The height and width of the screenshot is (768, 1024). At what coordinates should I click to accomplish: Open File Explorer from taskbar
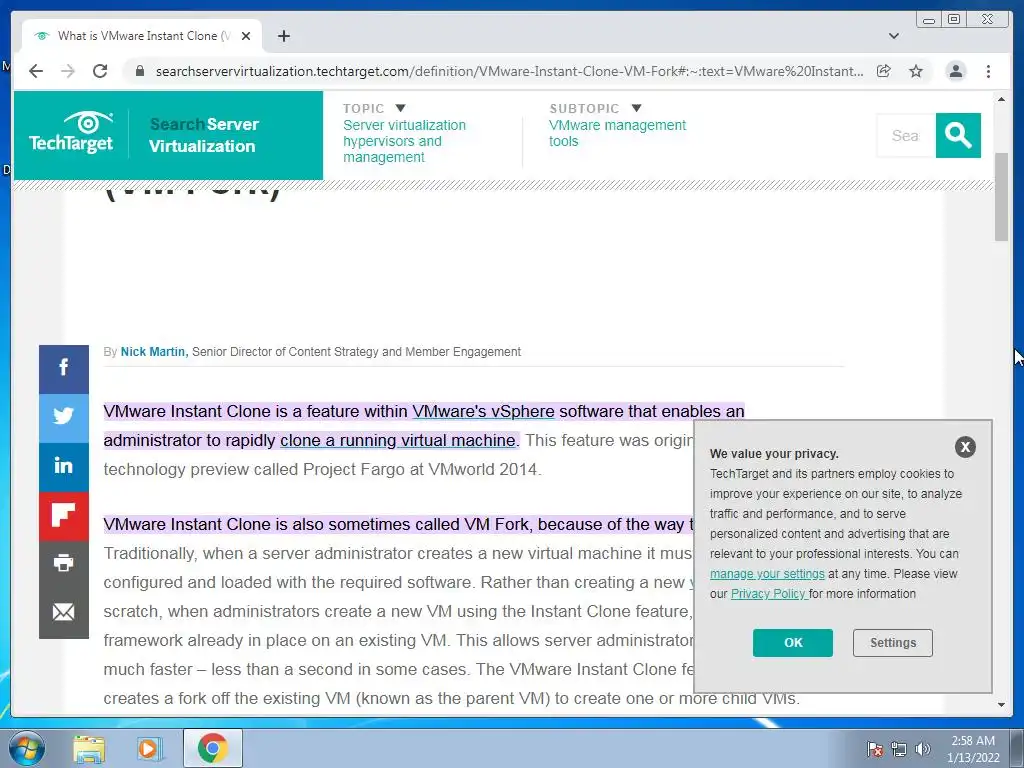click(x=89, y=748)
